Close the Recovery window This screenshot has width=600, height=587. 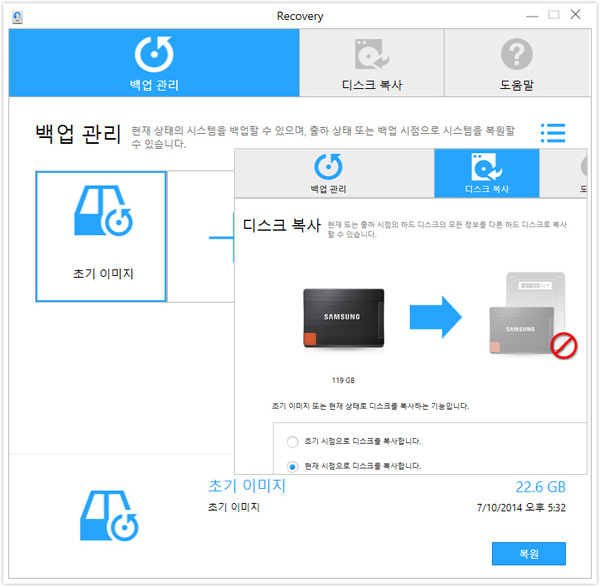576,15
